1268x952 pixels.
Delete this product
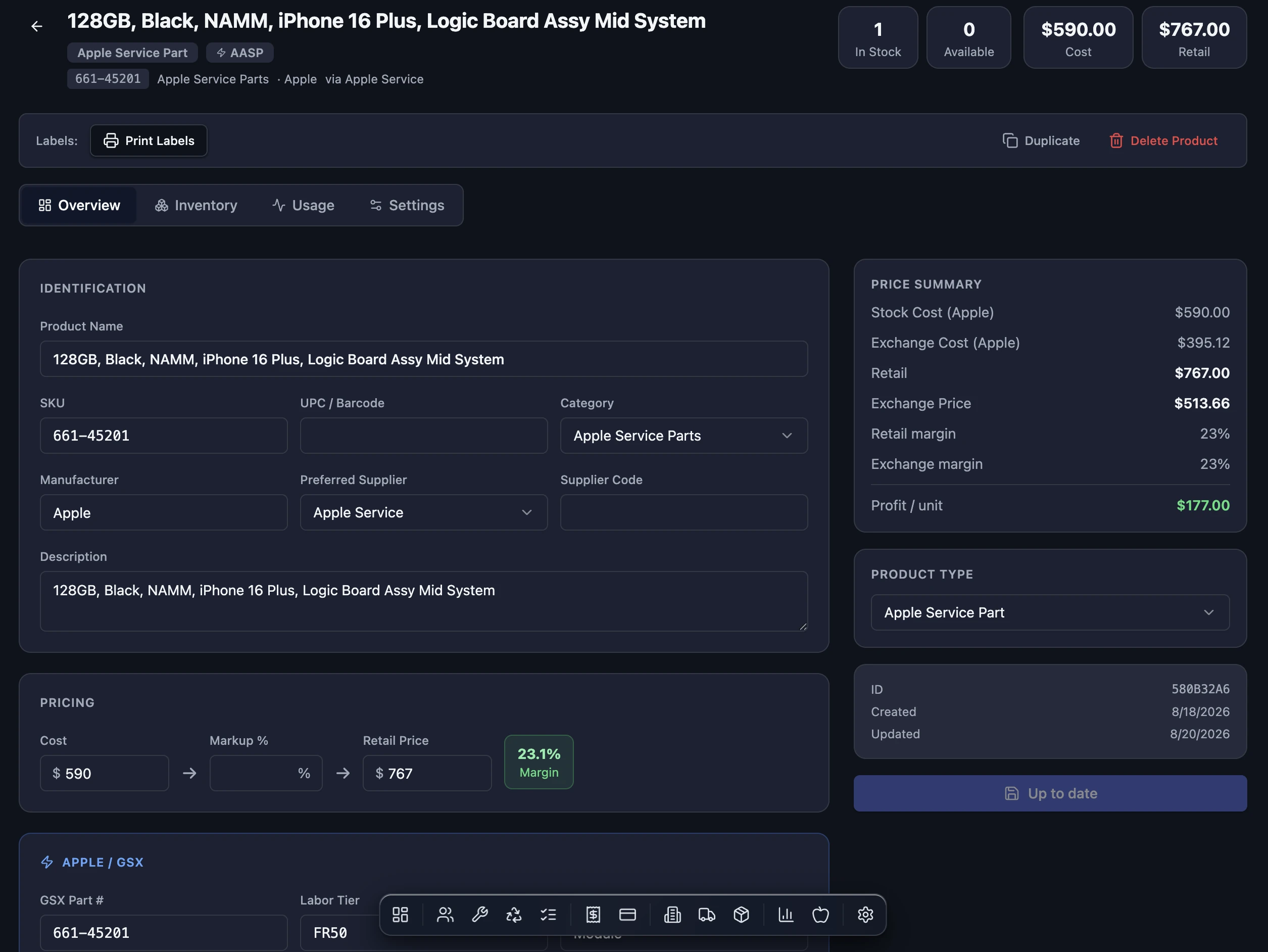click(1163, 141)
